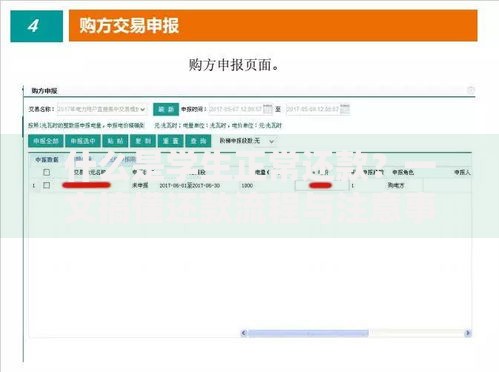
Task: Click the horizontal scrollbar thumb
Action: coord(308,333)
